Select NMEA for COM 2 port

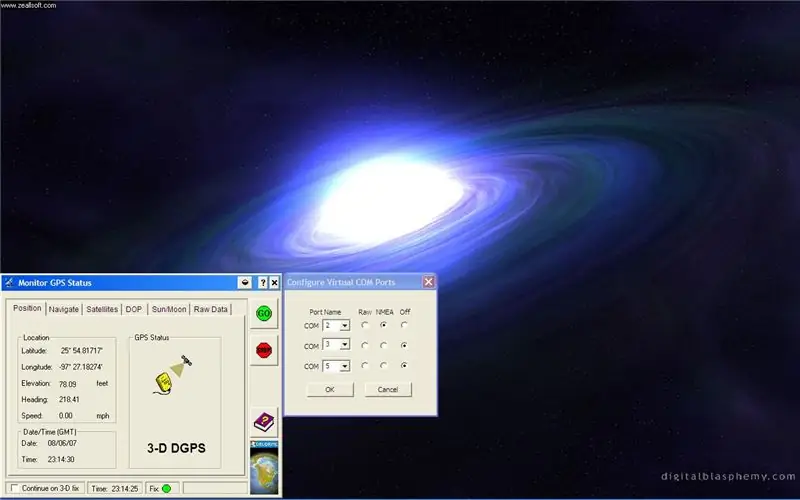click(x=384, y=324)
